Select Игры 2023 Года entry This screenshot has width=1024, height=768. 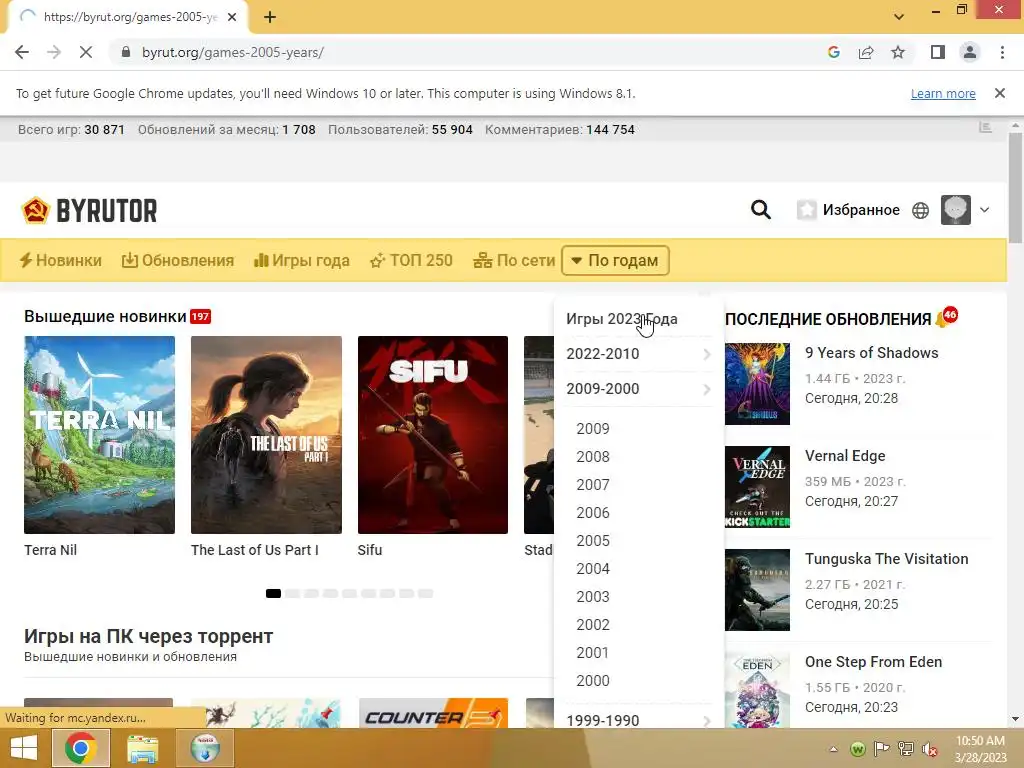point(622,319)
